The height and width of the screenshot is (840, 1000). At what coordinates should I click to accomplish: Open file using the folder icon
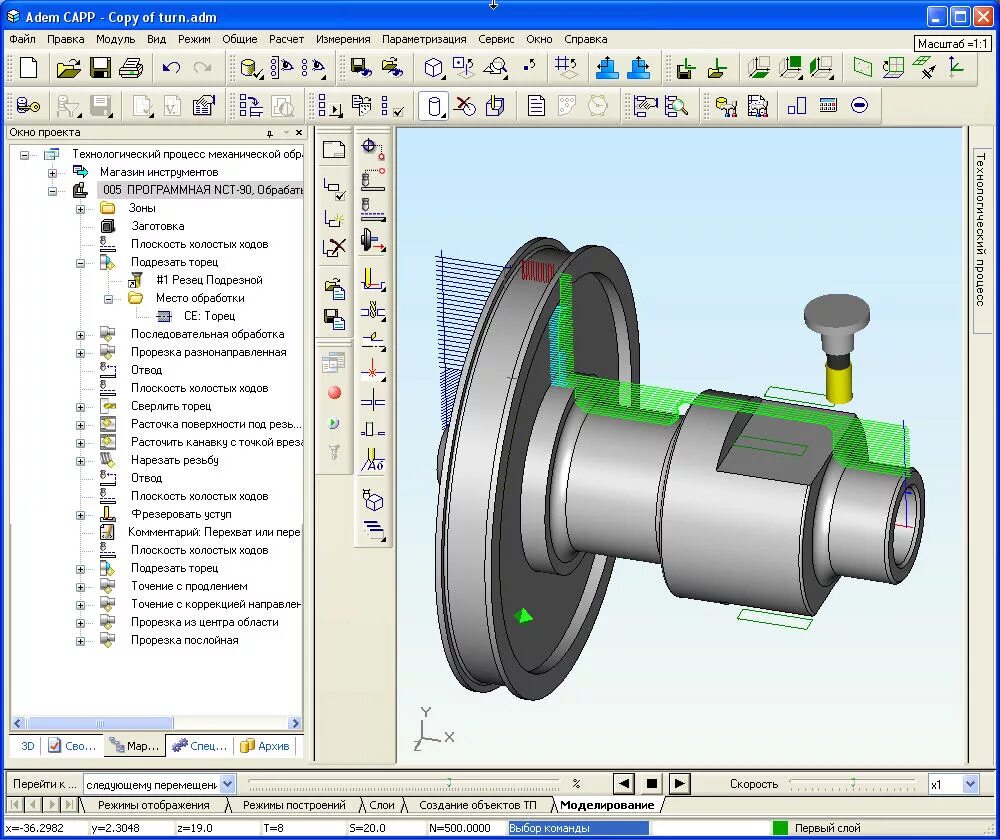coord(68,68)
